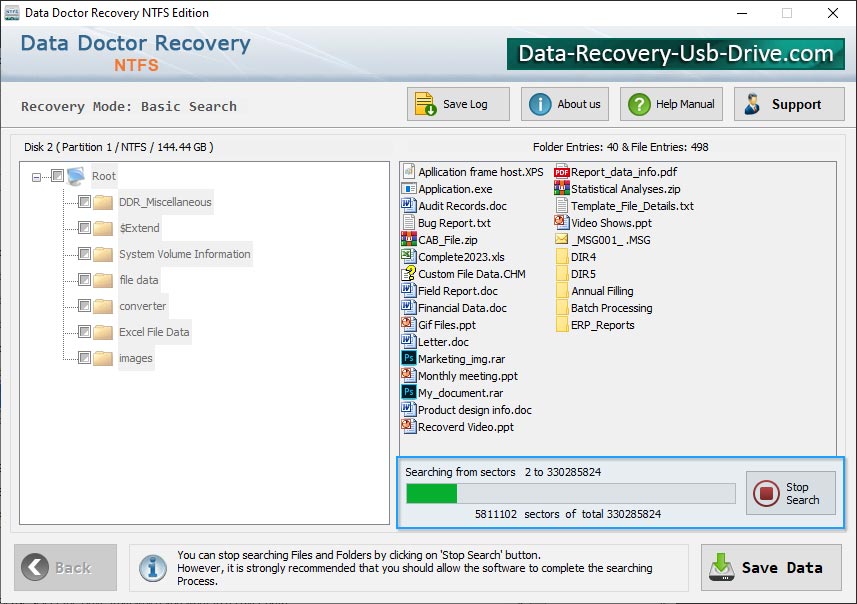
Task: Click the Marketing_img.rar Photoshop icon
Action: [409, 358]
